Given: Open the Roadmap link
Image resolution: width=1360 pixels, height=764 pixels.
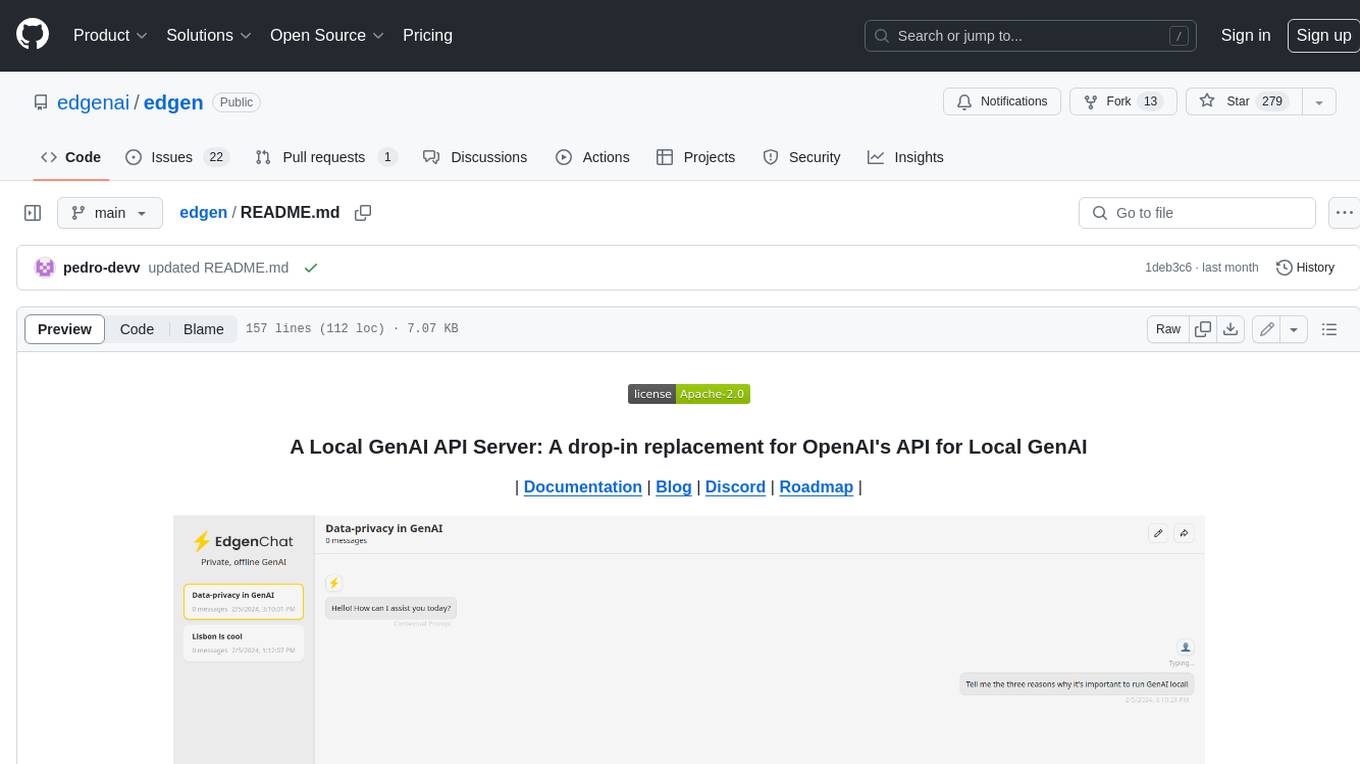Looking at the screenshot, I should pos(816,487).
